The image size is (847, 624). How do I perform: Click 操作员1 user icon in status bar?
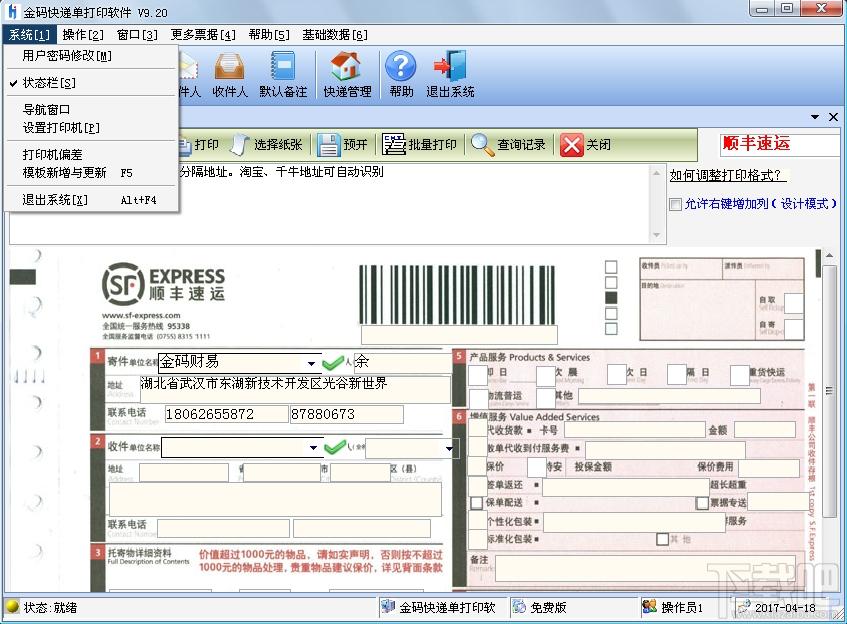point(650,607)
